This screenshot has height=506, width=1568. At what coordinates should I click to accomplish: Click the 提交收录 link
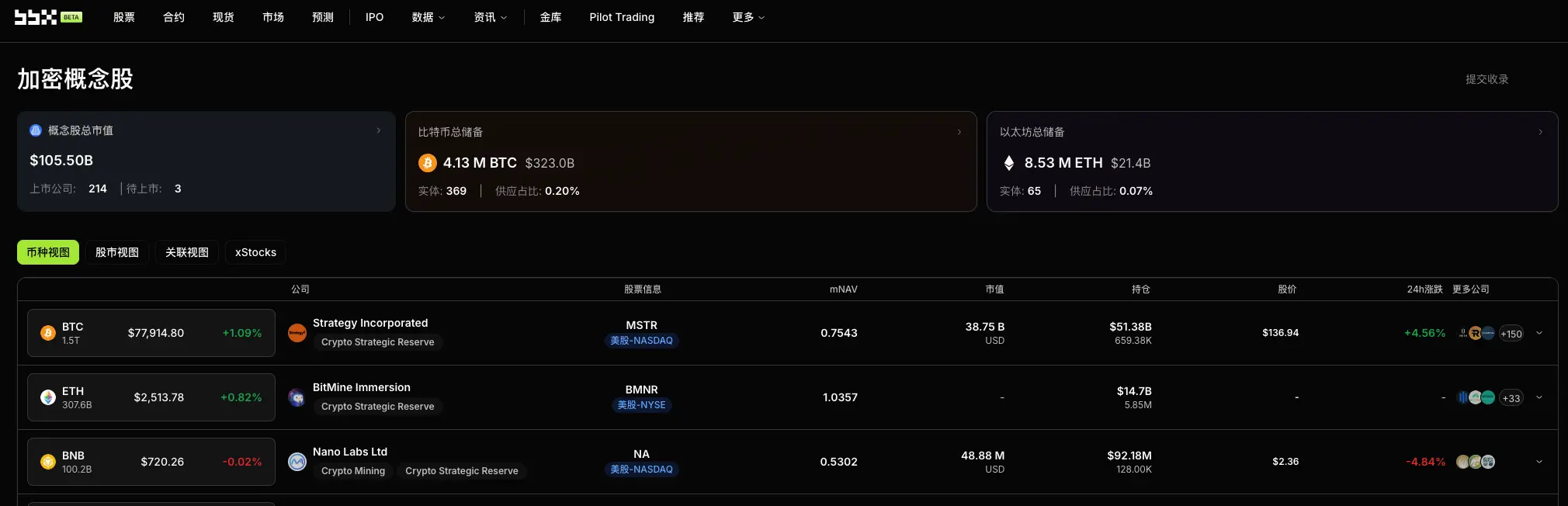(1487, 79)
